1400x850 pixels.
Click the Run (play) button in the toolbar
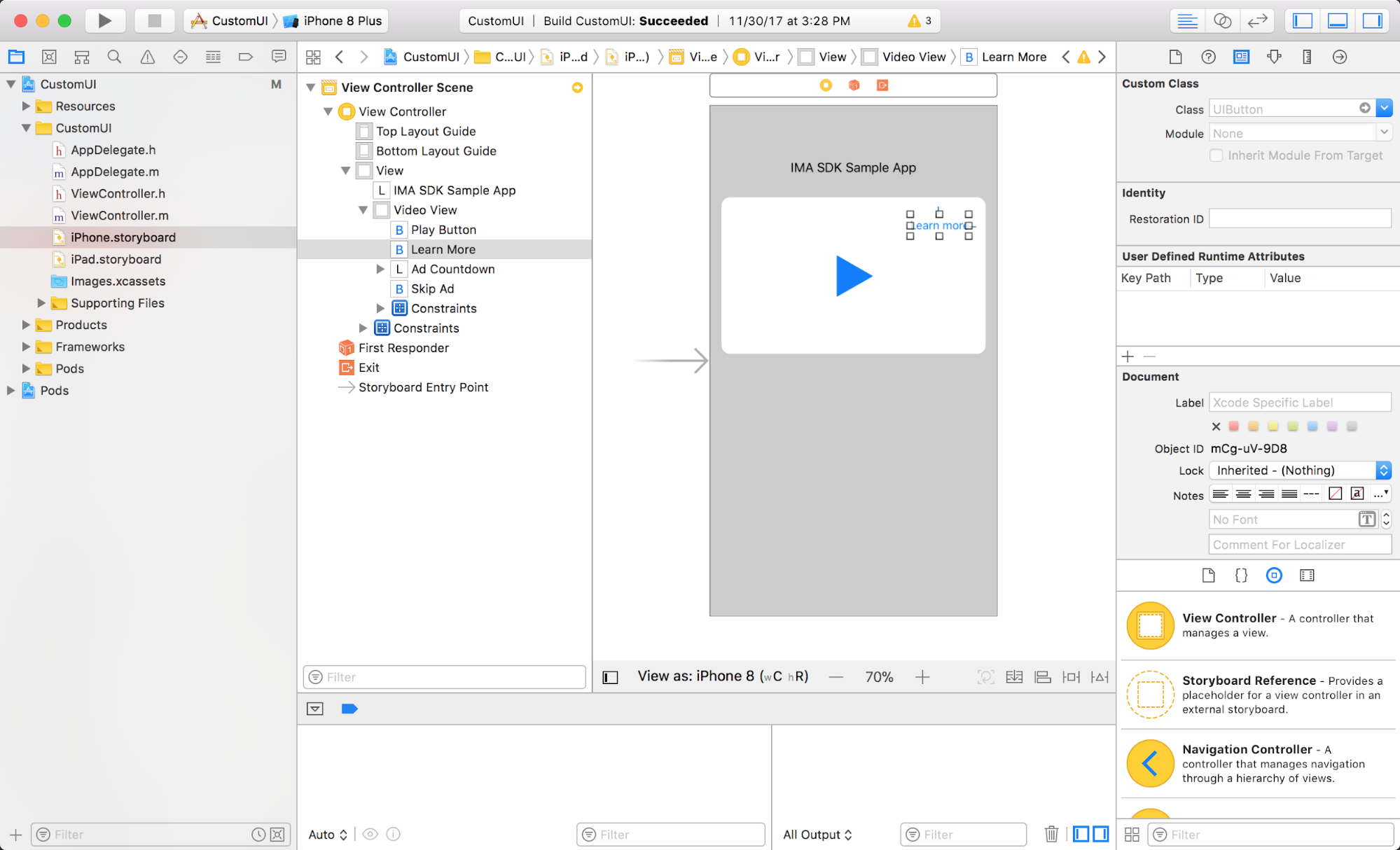point(105,20)
